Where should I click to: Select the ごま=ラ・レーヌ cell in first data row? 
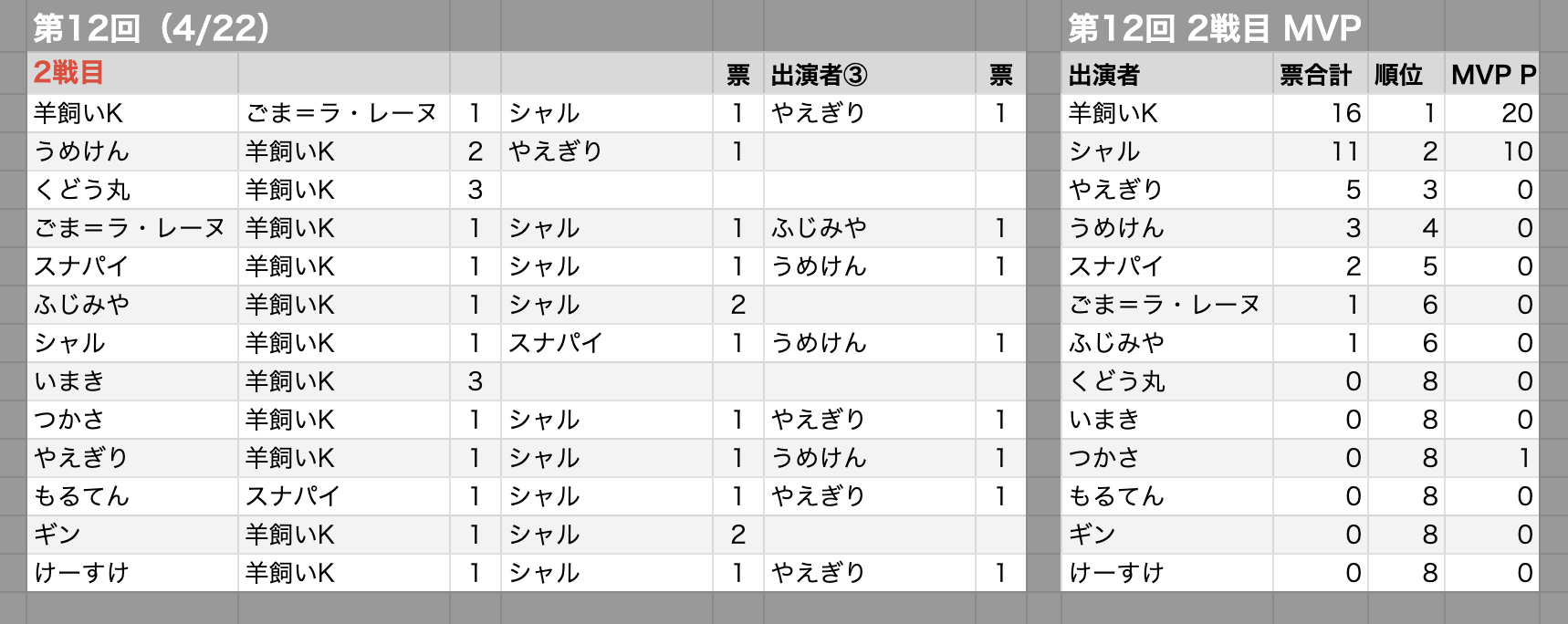344,113
